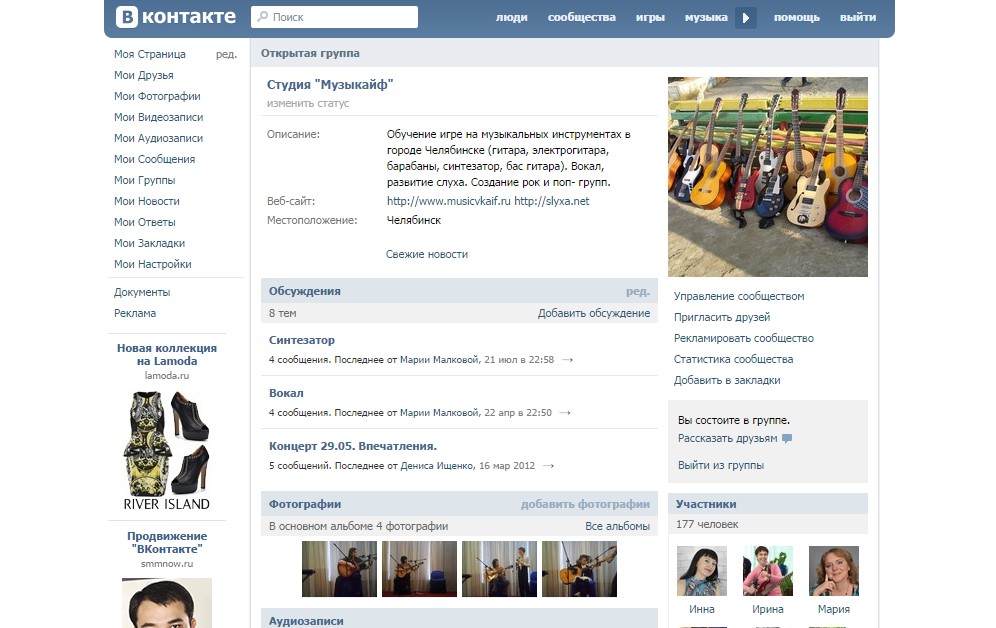This screenshot has height=628, width=996.
Task: Click Выйти из группы
Action: click(721, 465)
